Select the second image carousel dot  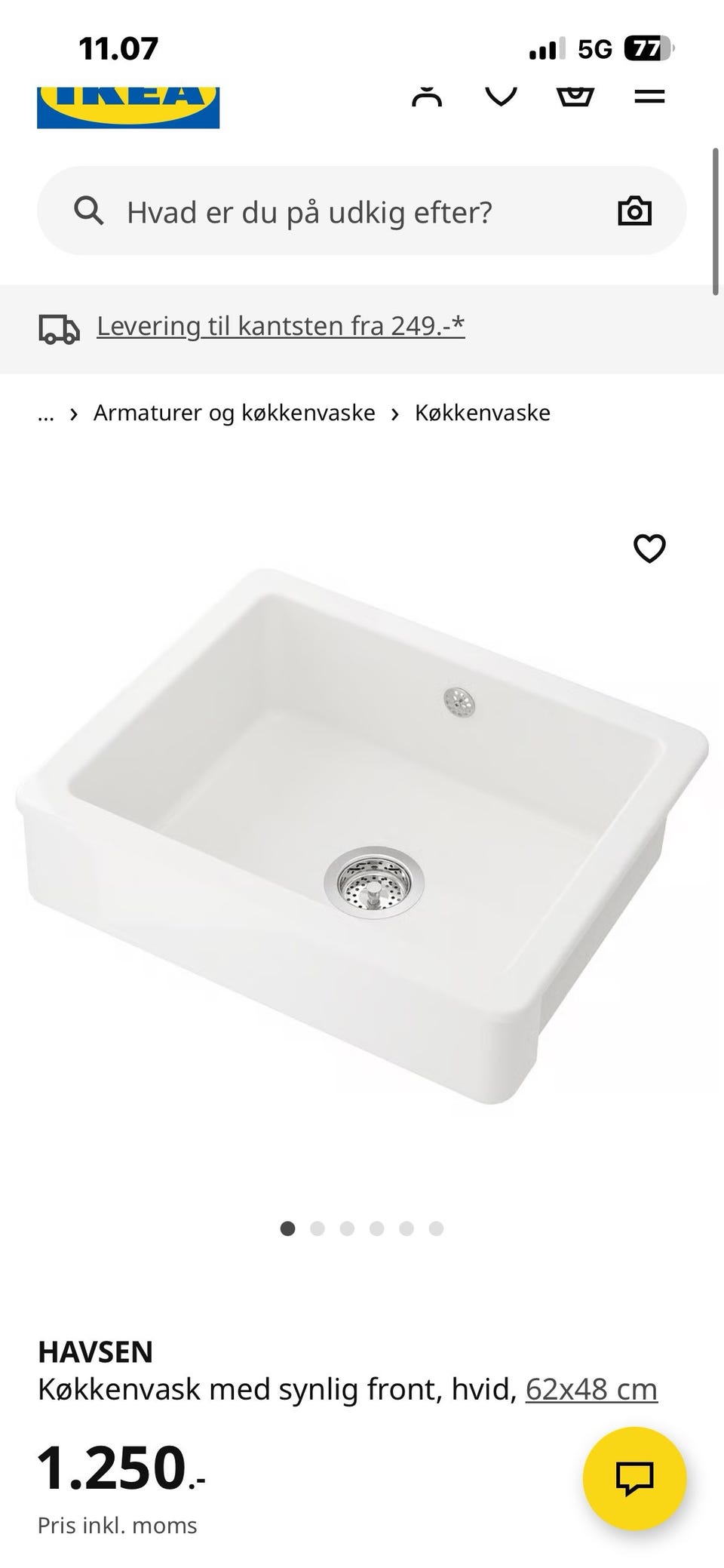(x=318, y=1228)
